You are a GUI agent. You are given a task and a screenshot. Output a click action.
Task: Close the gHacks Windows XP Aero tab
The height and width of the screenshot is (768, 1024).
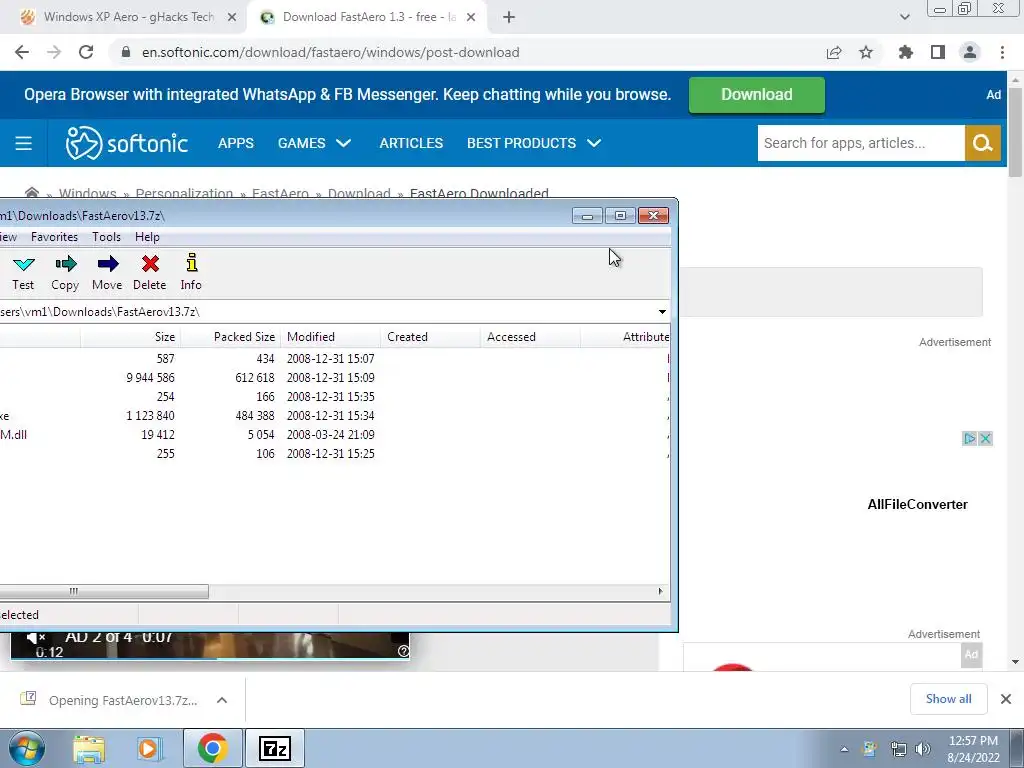click(x=232, y=18)
